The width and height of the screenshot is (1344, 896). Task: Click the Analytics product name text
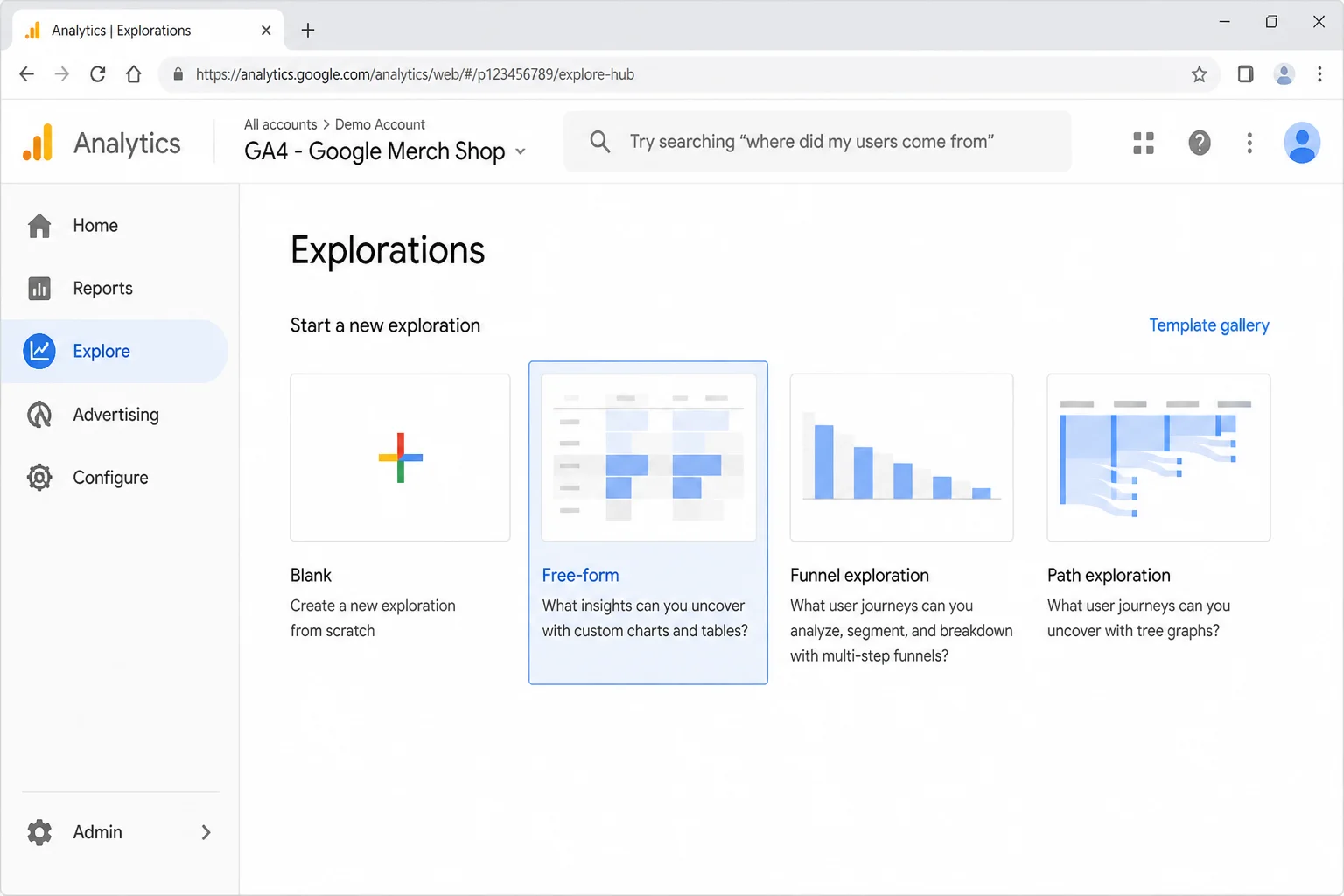[x=127, y=143]
